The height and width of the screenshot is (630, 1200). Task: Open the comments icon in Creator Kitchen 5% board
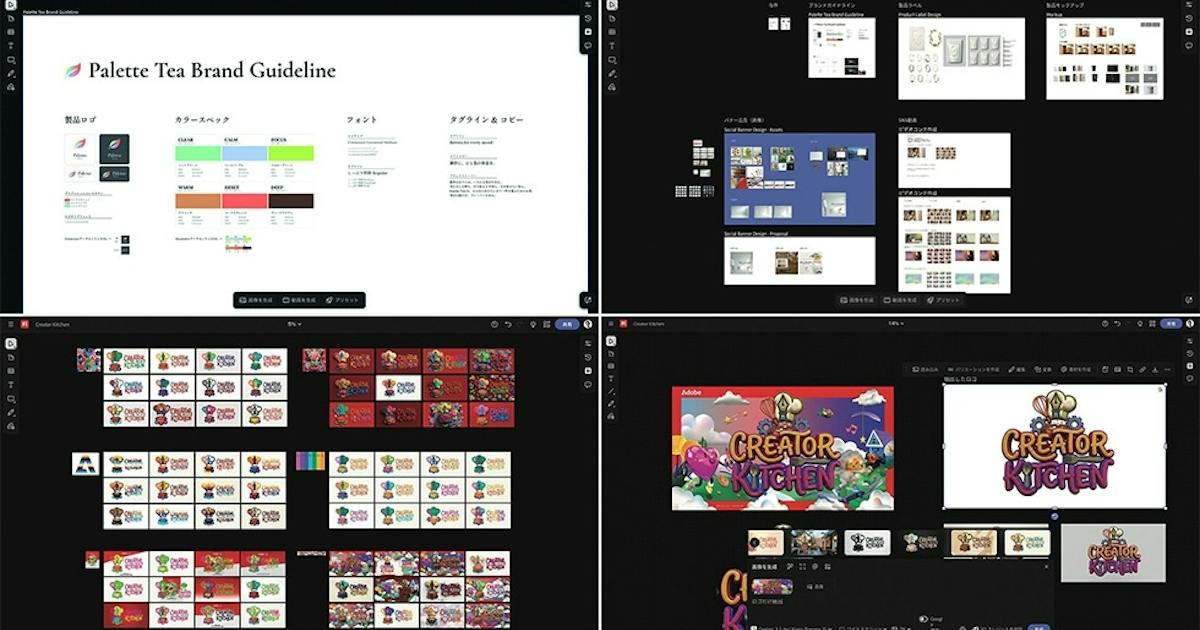[588, 384]
